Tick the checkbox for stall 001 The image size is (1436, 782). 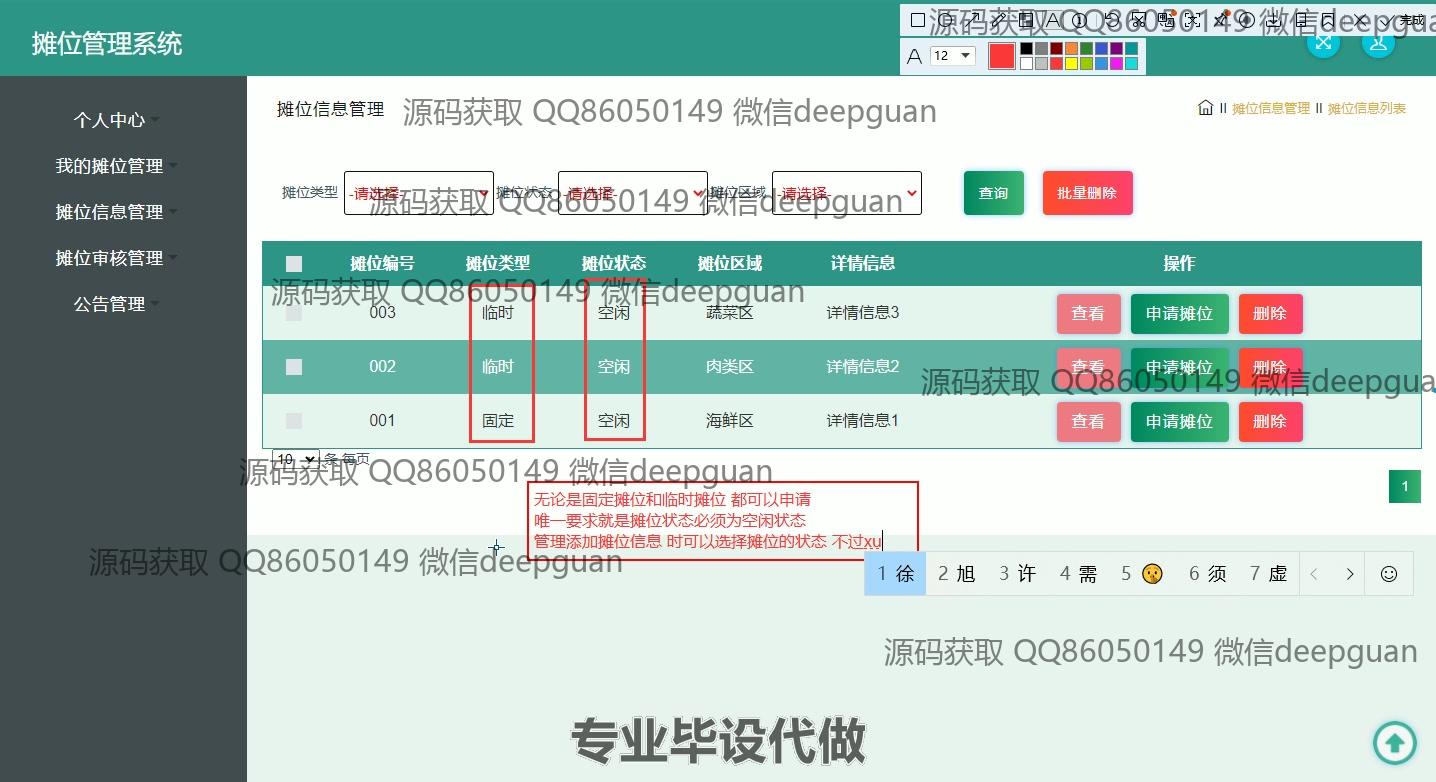click(294, 421)
